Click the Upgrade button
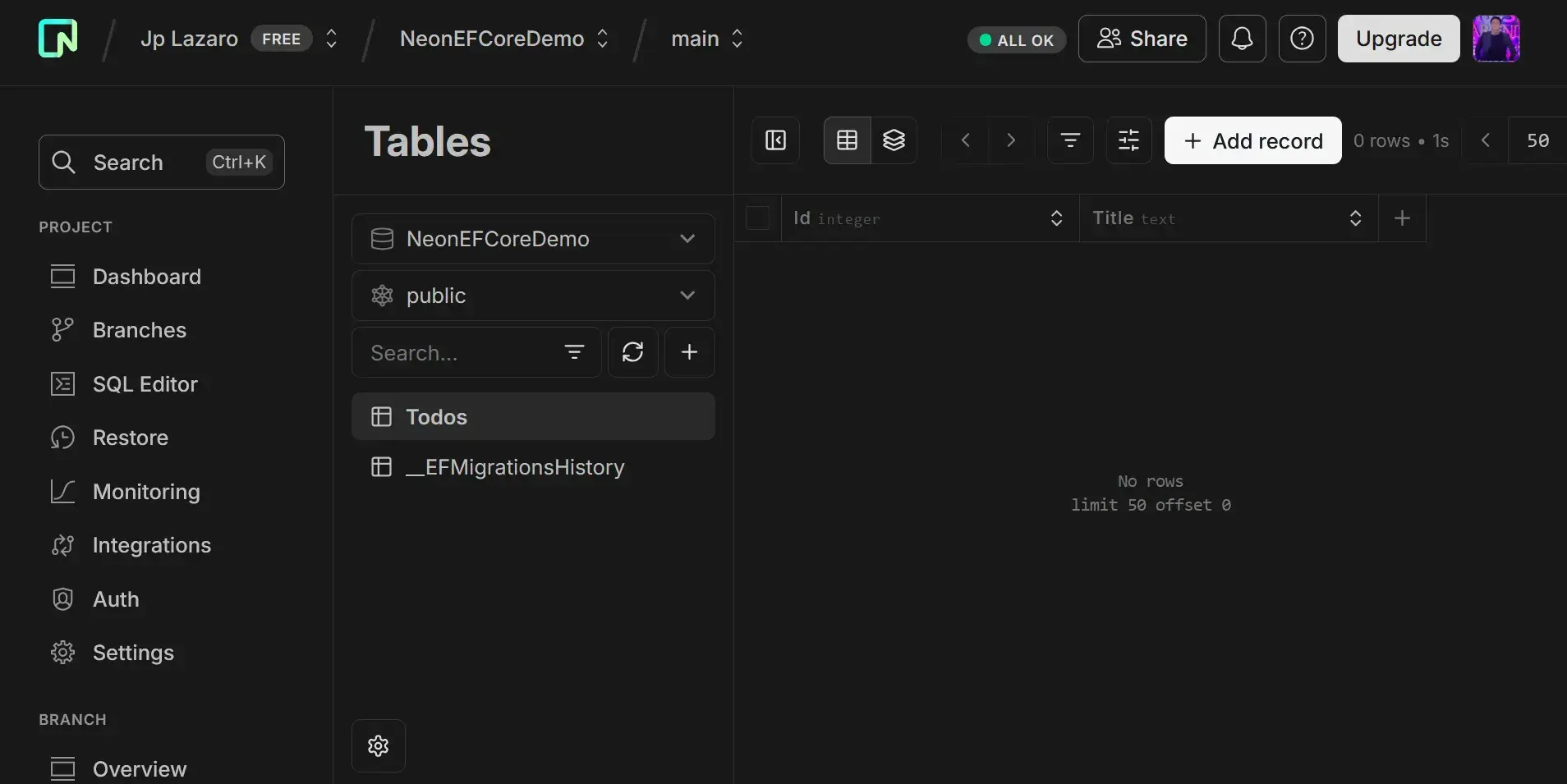 pos(1398,39)
